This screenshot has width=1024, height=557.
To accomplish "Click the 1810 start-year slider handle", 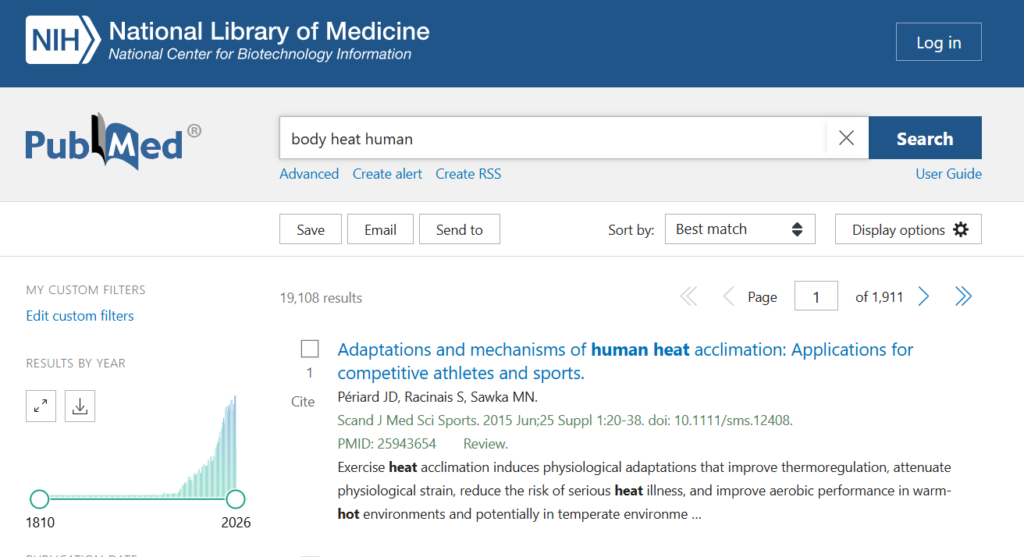I will (39, 499).
